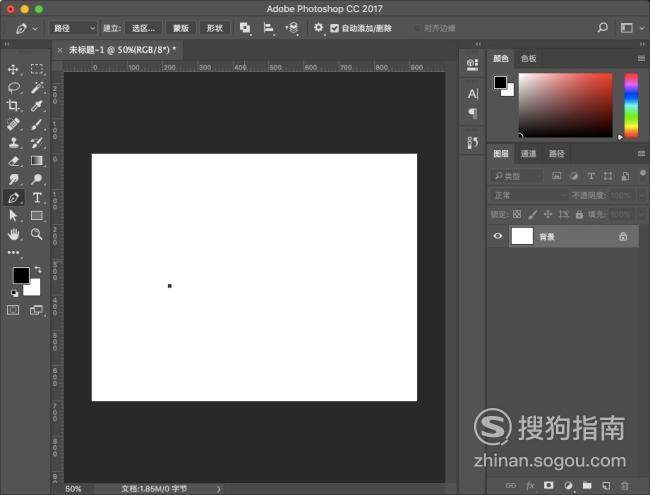650x495 pixels.
Task: Select the Brush tool
Action: pyautogui.click(x=36, y=124)
